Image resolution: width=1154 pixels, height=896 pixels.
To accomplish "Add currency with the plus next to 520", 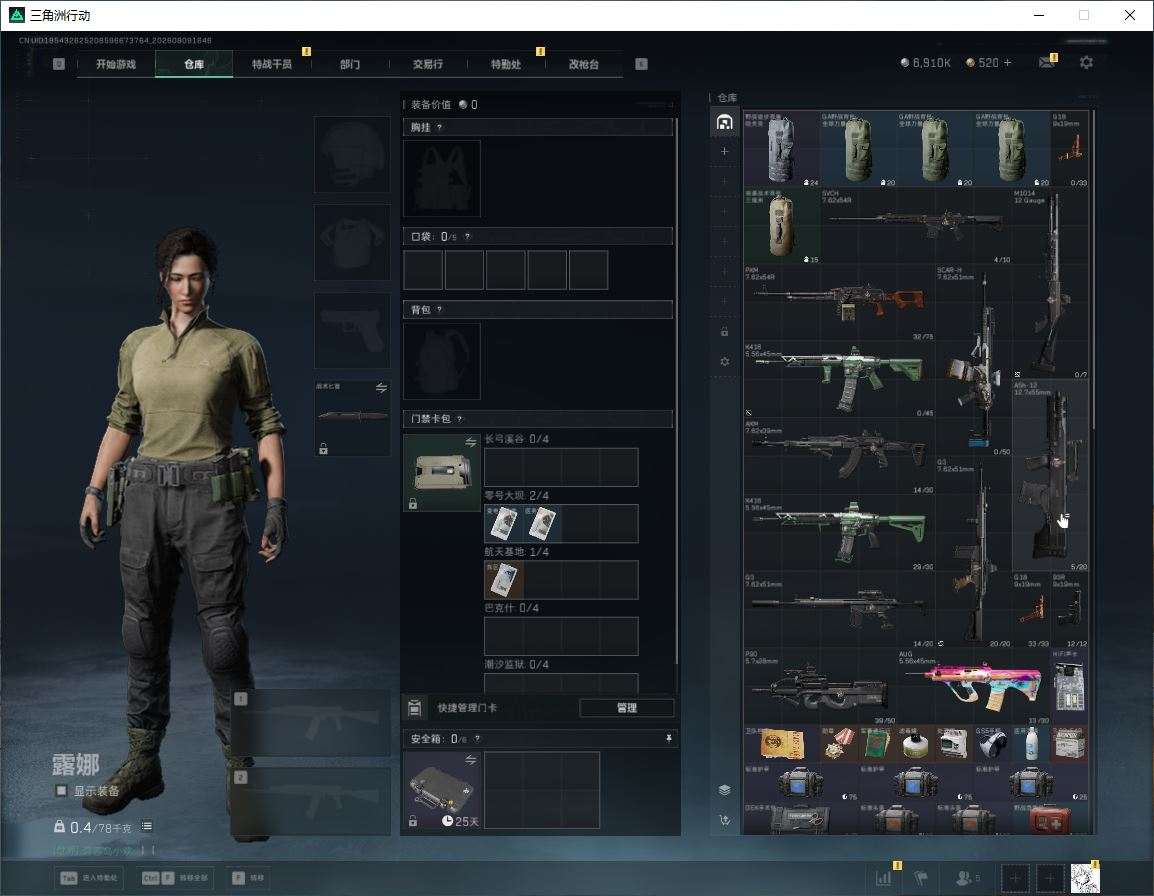I will (x=1008, y=63).
